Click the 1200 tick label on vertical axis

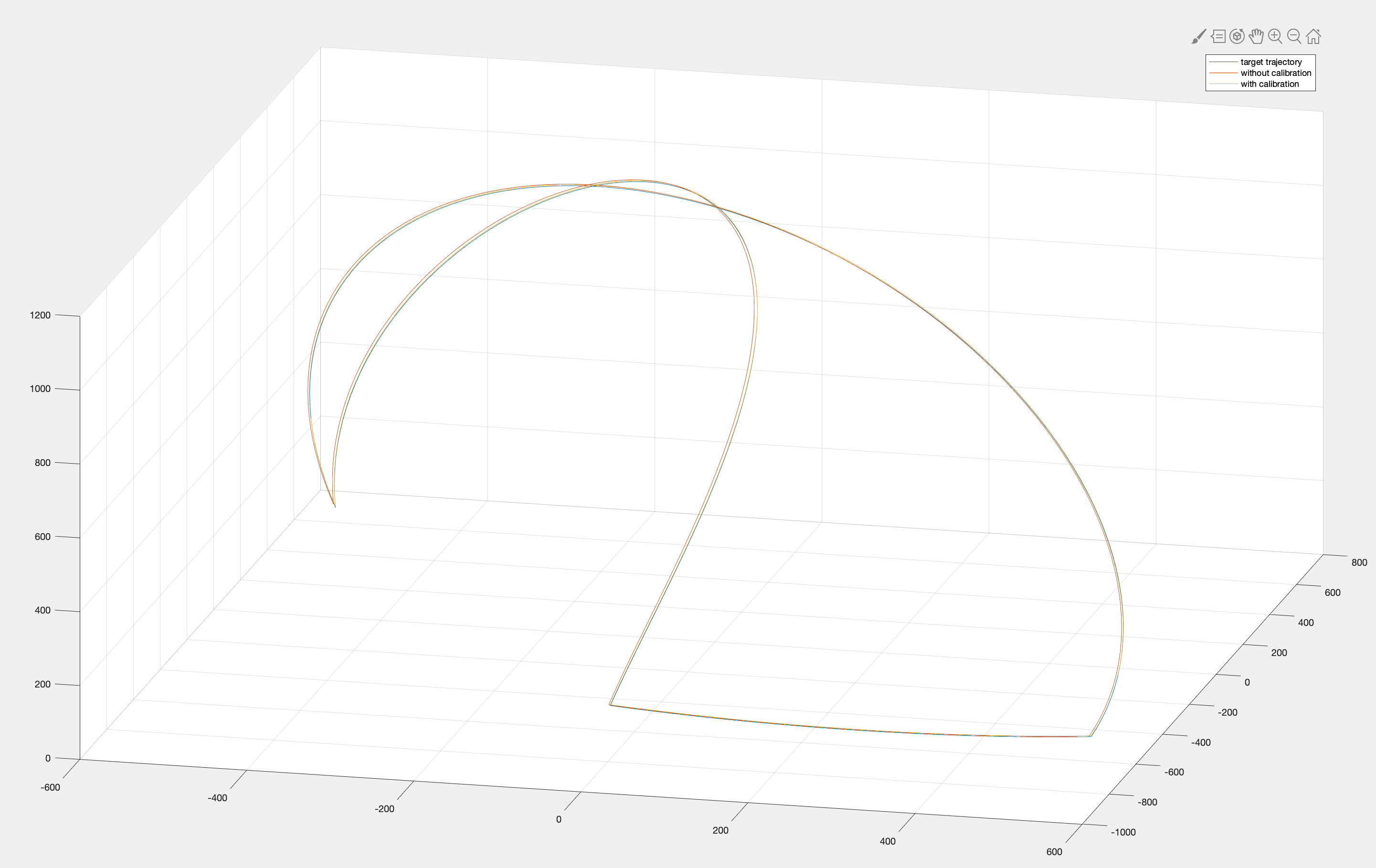tap(40, 315)
